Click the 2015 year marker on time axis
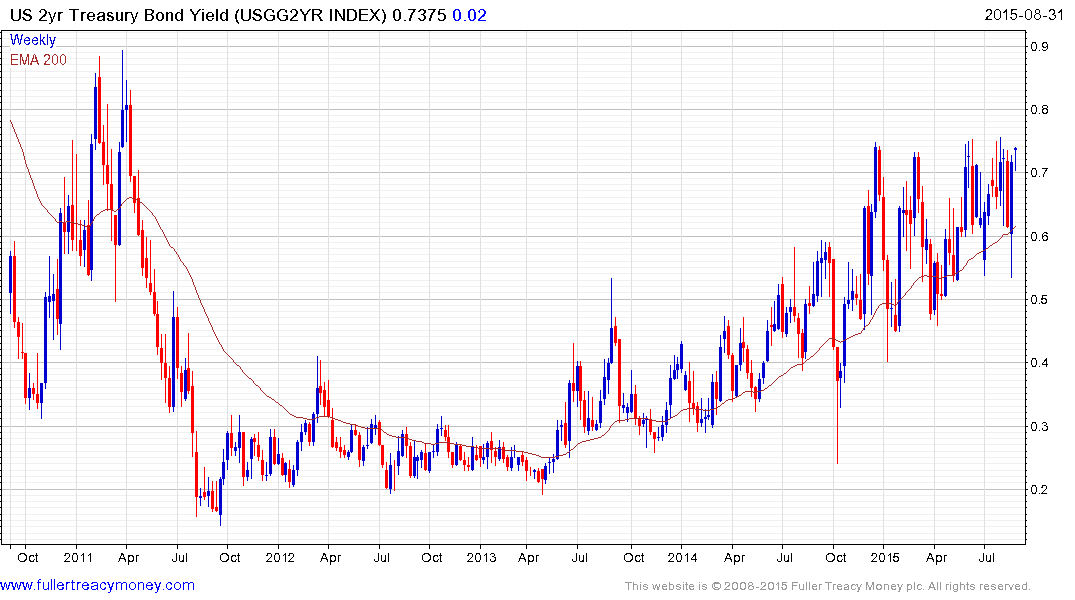Viewport: 1075px width, 600px height. coord(884,557)
